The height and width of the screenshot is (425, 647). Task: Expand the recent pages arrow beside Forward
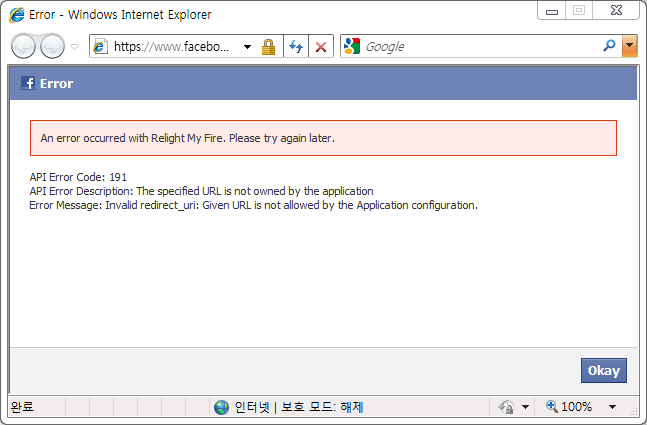[x=75, y=47]
